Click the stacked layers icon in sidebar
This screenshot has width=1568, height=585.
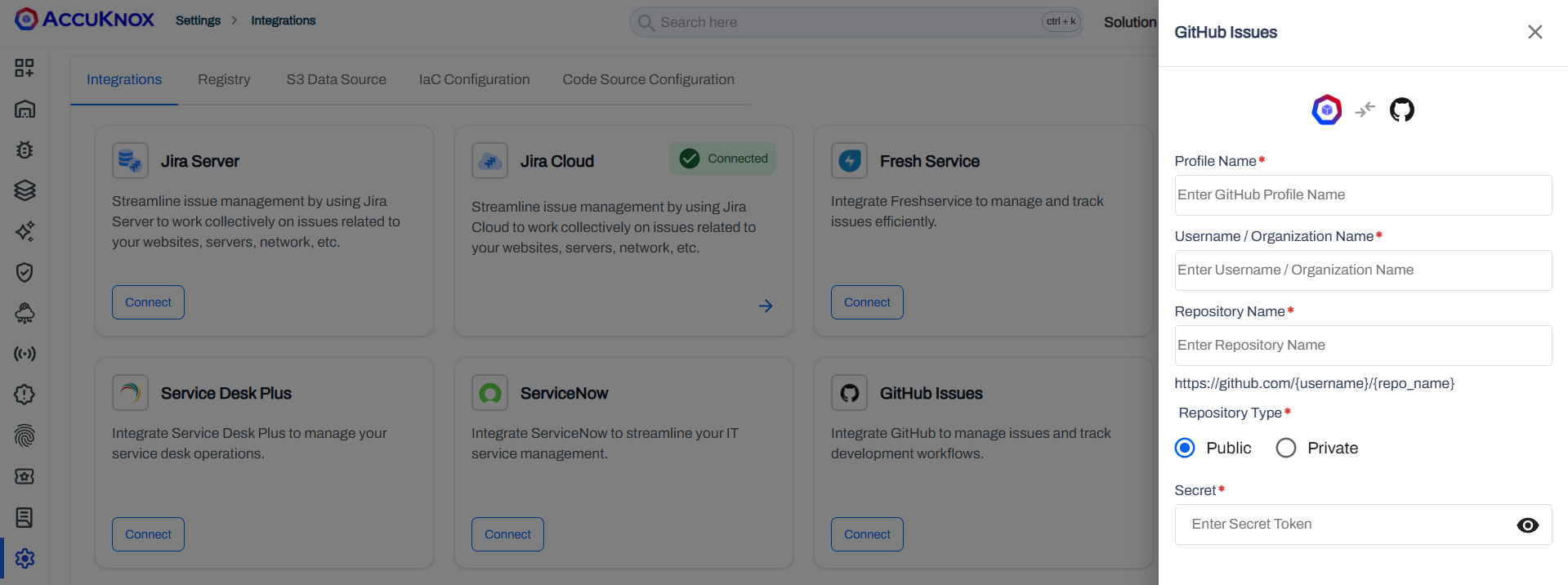[25, 190]
